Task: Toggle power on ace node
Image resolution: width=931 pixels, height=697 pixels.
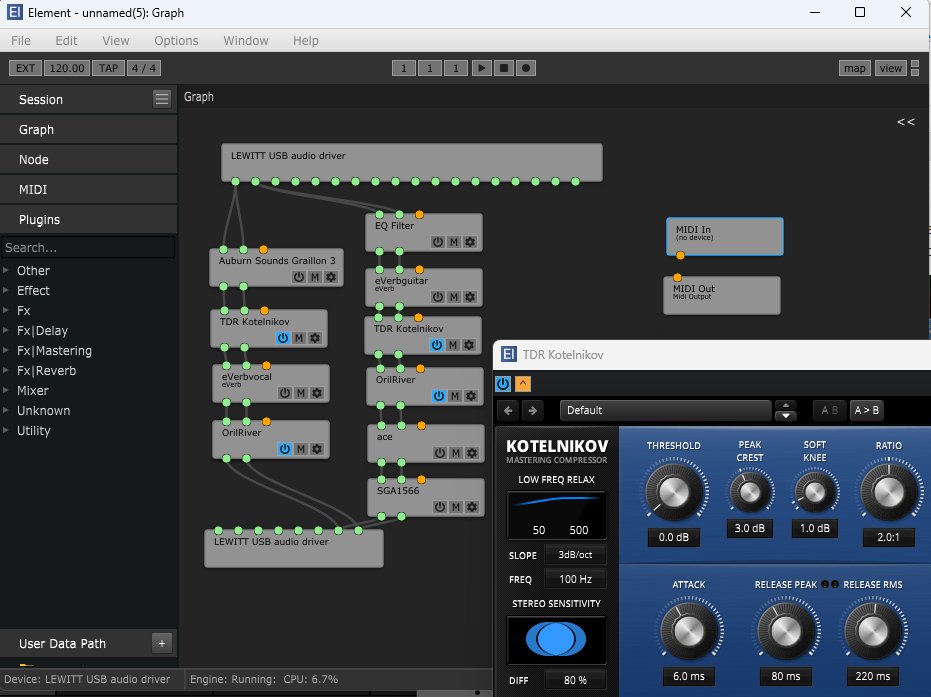Action: pos(439,453)
